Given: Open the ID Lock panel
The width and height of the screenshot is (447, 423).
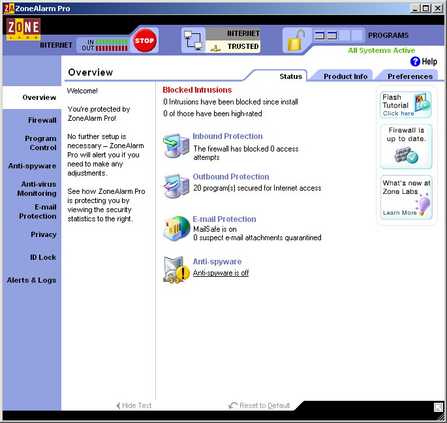Looking at the screenshot, I should pyautogui.click(x=43, y=257).
